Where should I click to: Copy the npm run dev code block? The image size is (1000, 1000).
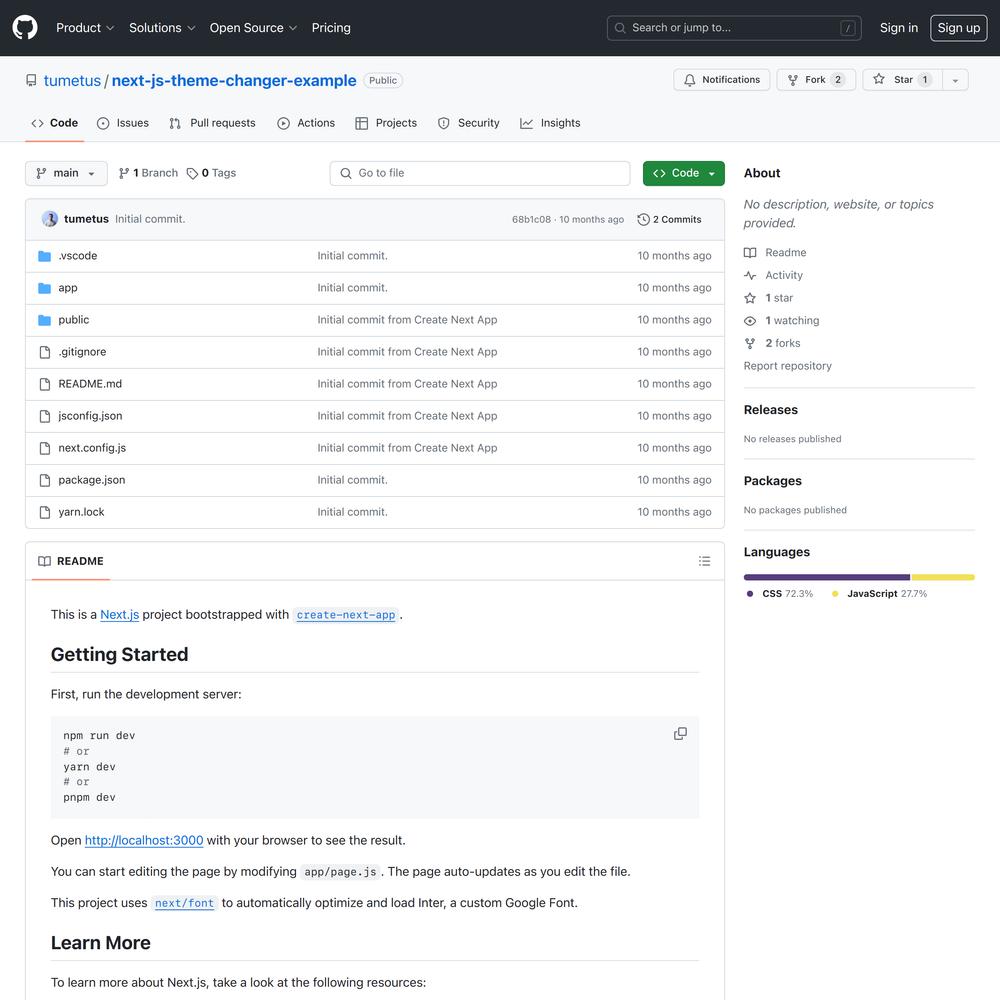click(680, 733)
